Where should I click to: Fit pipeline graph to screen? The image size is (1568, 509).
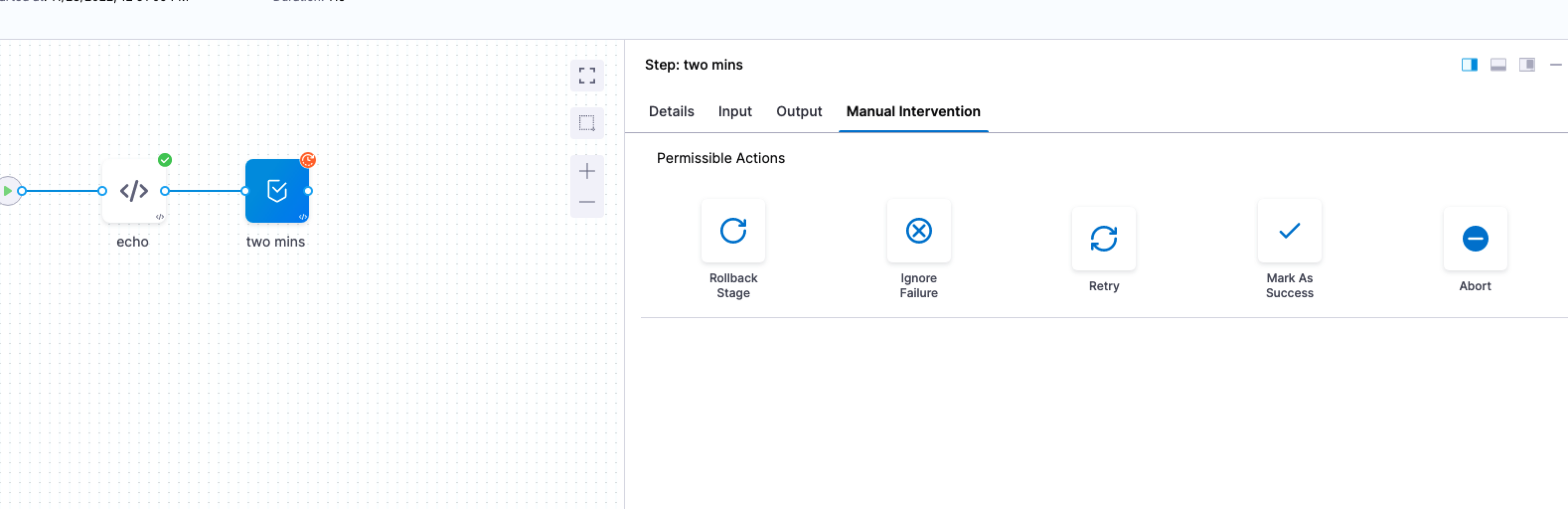coord(587,76)
